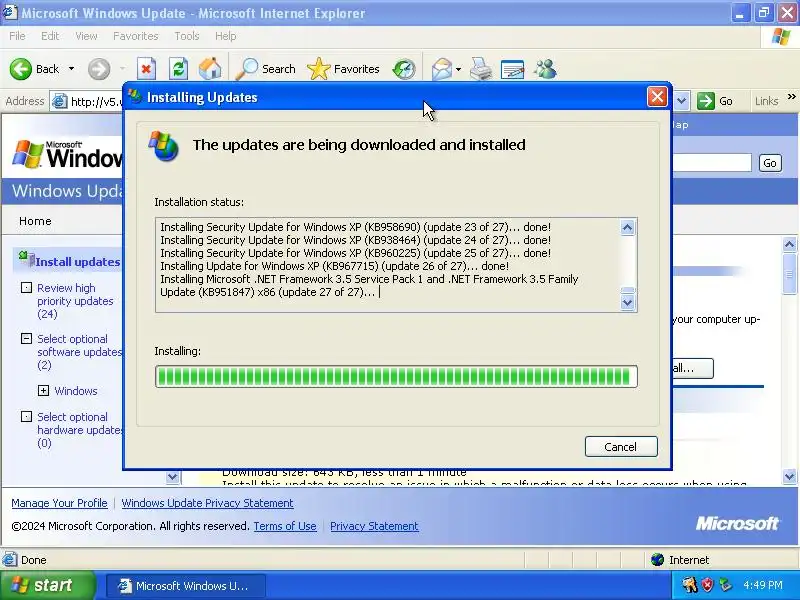This screenshot has height=600, width=800.
Task: Click the page scrollbar down arrow
Action: (x=789, y=477)
